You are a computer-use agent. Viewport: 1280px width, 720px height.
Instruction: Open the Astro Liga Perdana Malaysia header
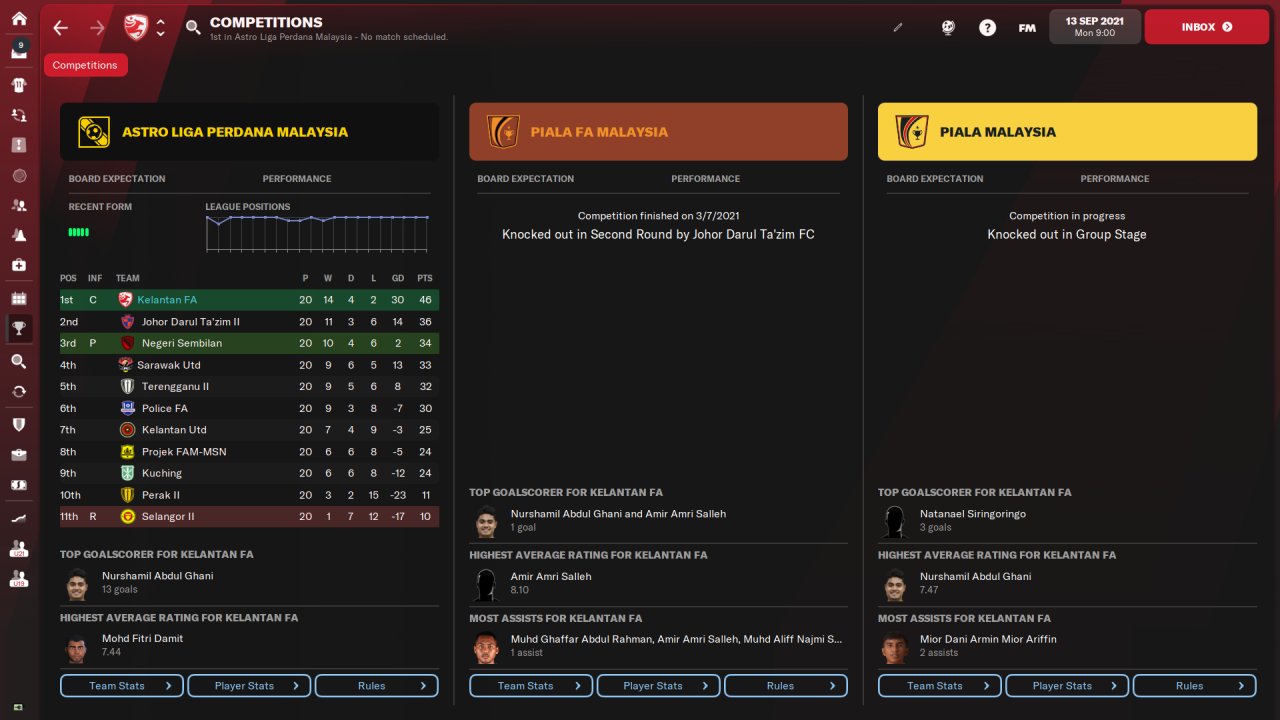click(x=249, y=132)
